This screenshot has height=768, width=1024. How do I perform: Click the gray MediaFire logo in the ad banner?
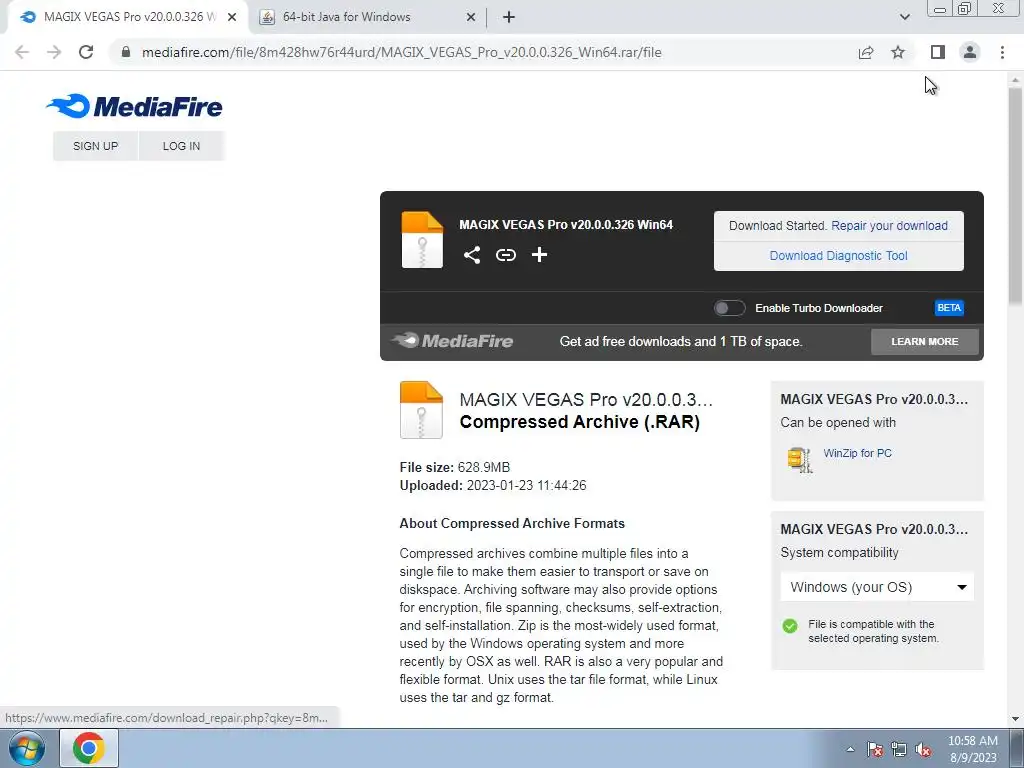(453, 340)
